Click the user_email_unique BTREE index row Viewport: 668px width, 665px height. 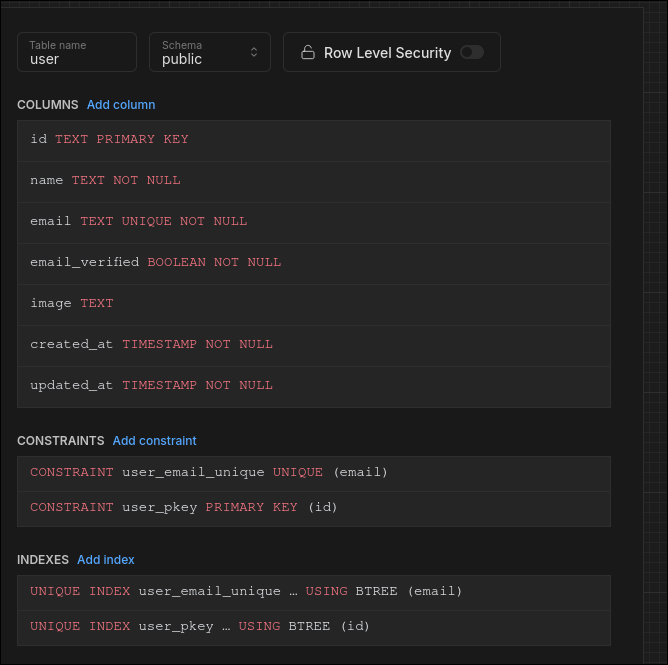313,592
